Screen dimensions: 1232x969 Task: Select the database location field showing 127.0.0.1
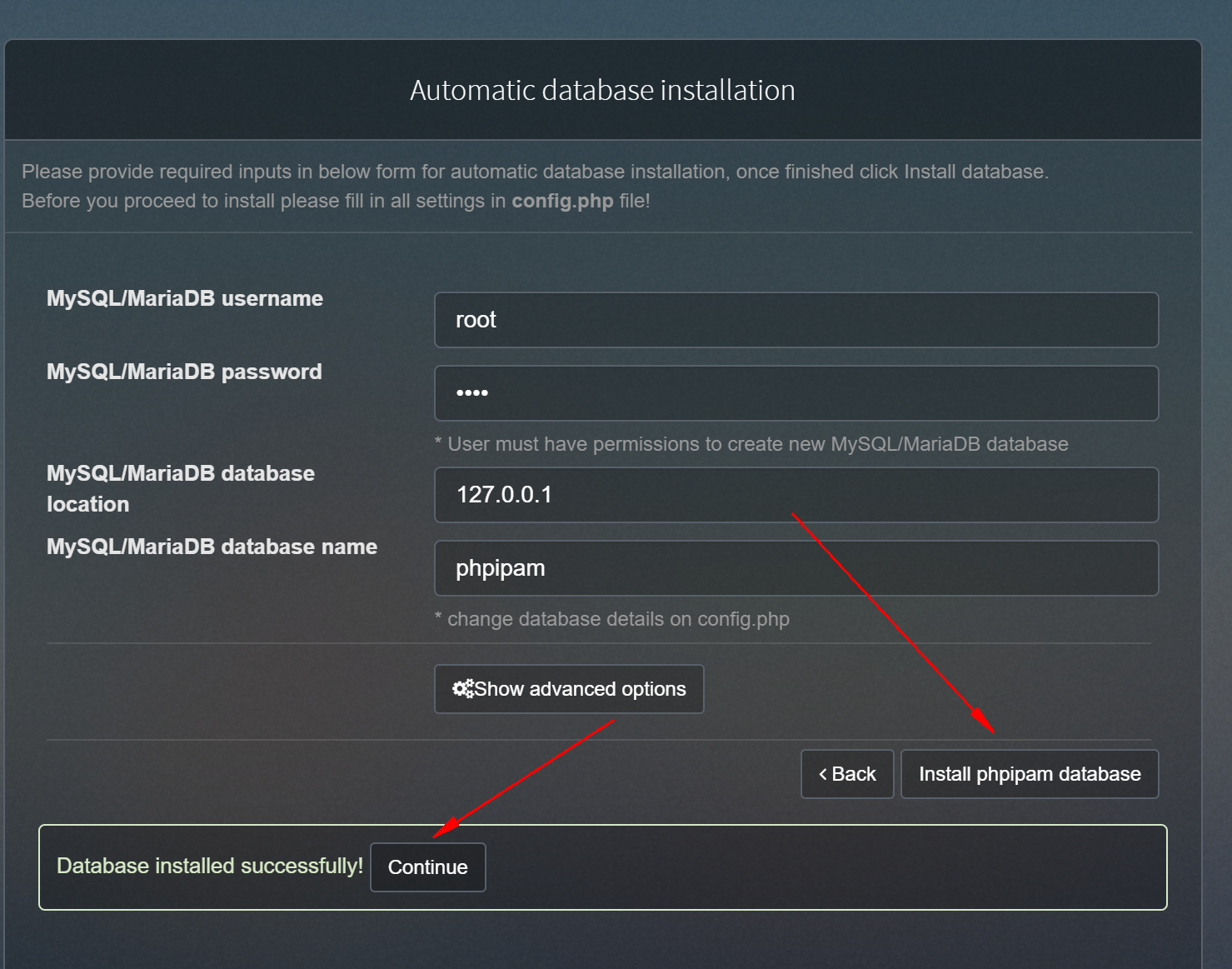point(796,495)
